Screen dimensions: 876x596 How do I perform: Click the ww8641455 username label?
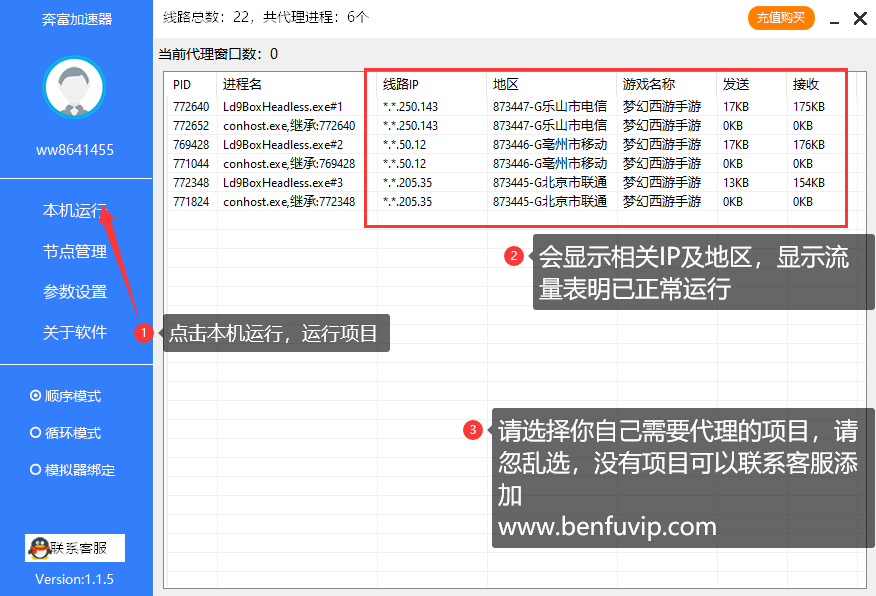[x=75, y=150]
